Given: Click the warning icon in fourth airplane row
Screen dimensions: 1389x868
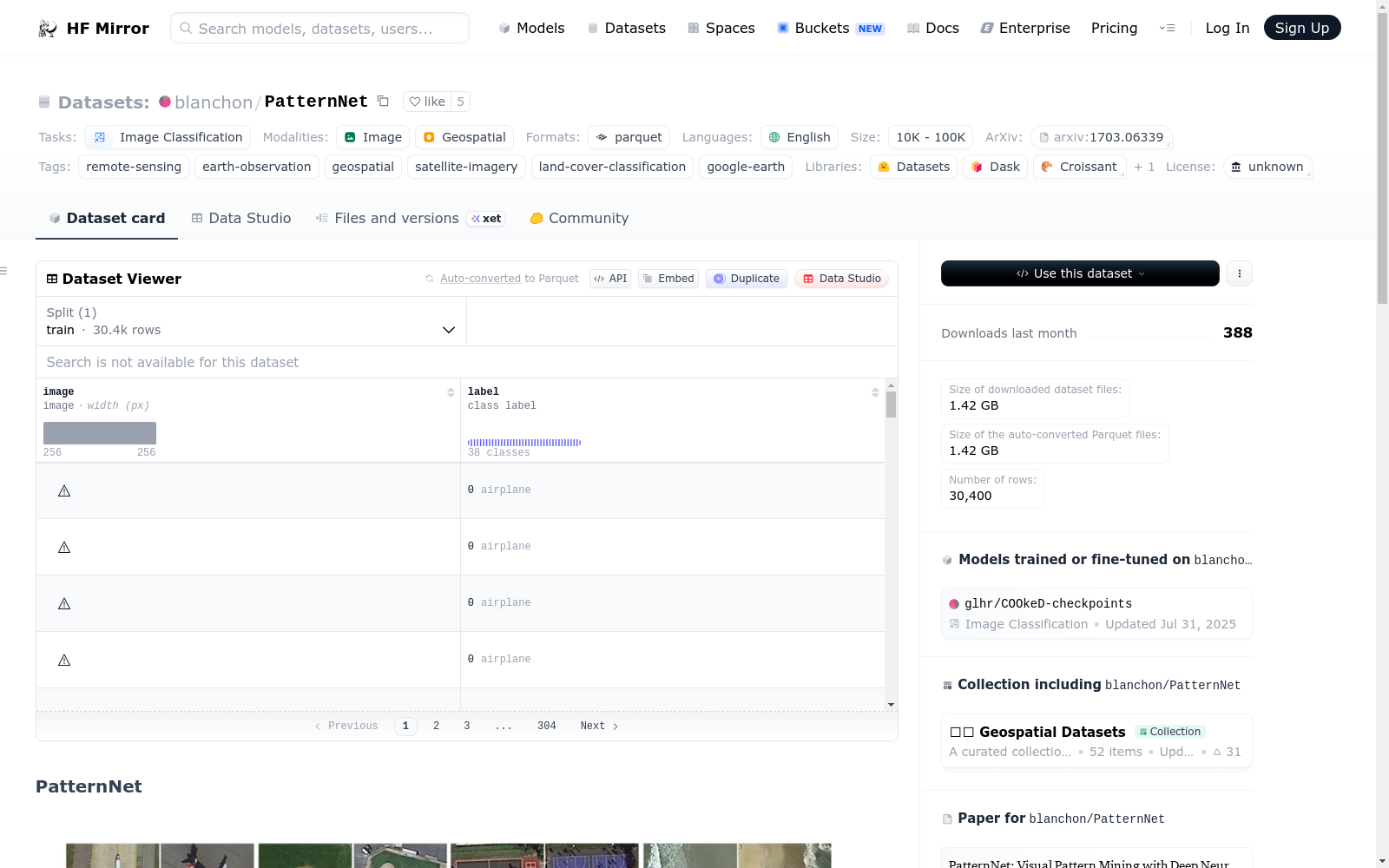Looking at the screenshot, I should pos(64,661).
